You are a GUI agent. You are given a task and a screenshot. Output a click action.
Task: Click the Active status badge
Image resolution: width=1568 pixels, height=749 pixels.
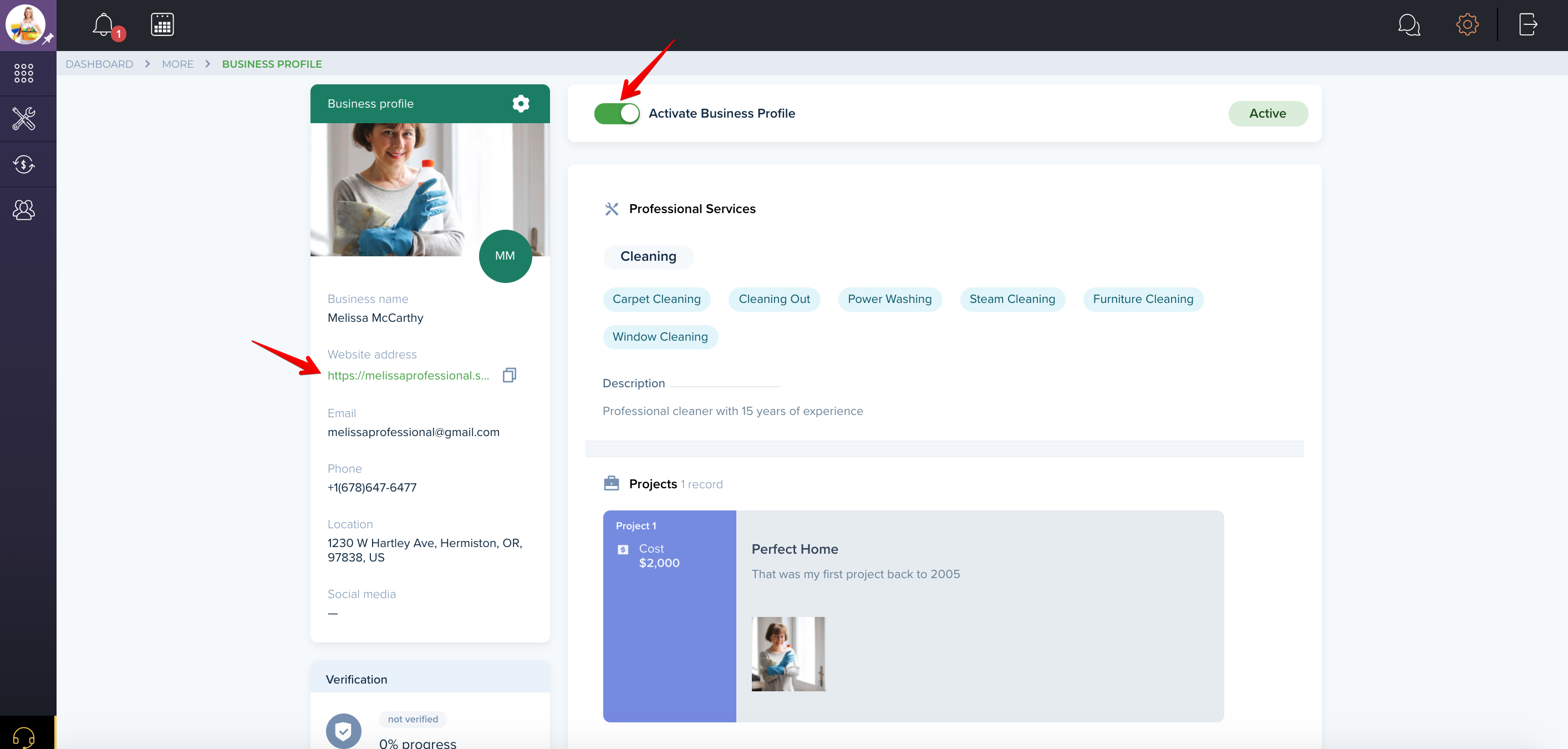[x=1268, y=113]
